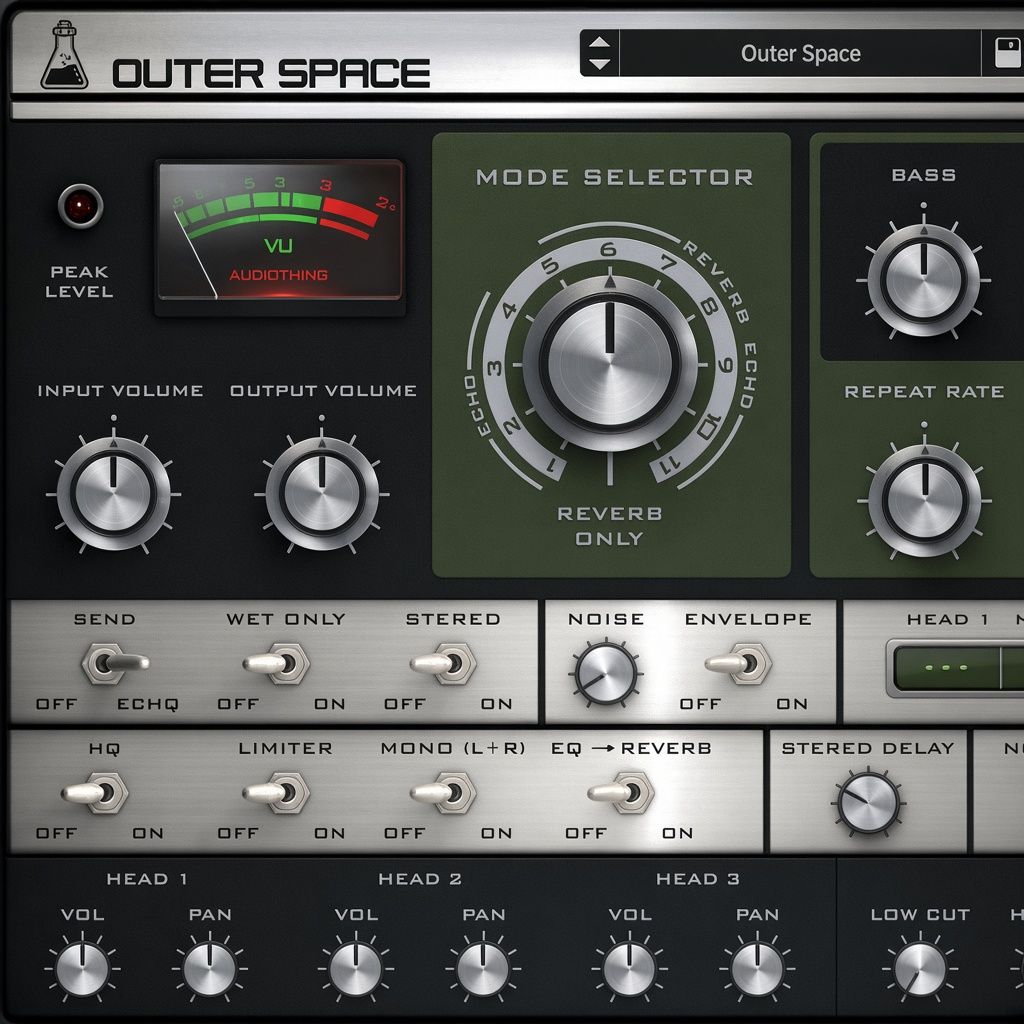Select previous preset with up arrow

[x=599, y=42]
